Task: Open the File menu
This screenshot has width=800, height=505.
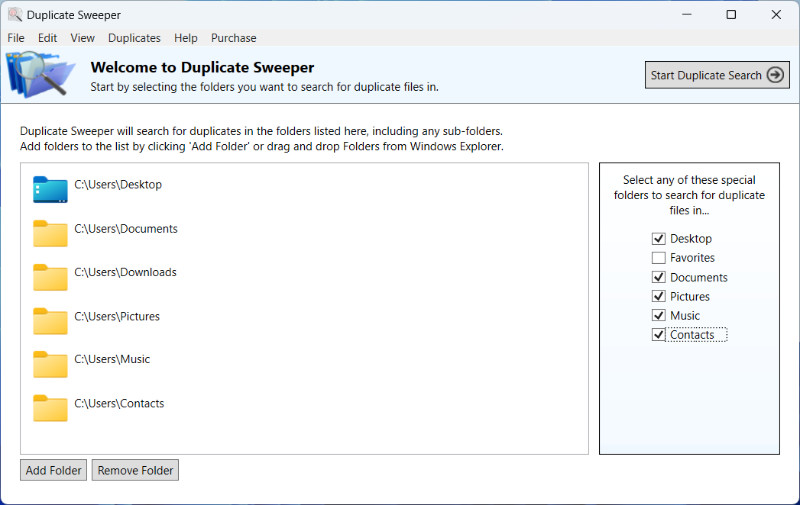Action: [16, 38]
